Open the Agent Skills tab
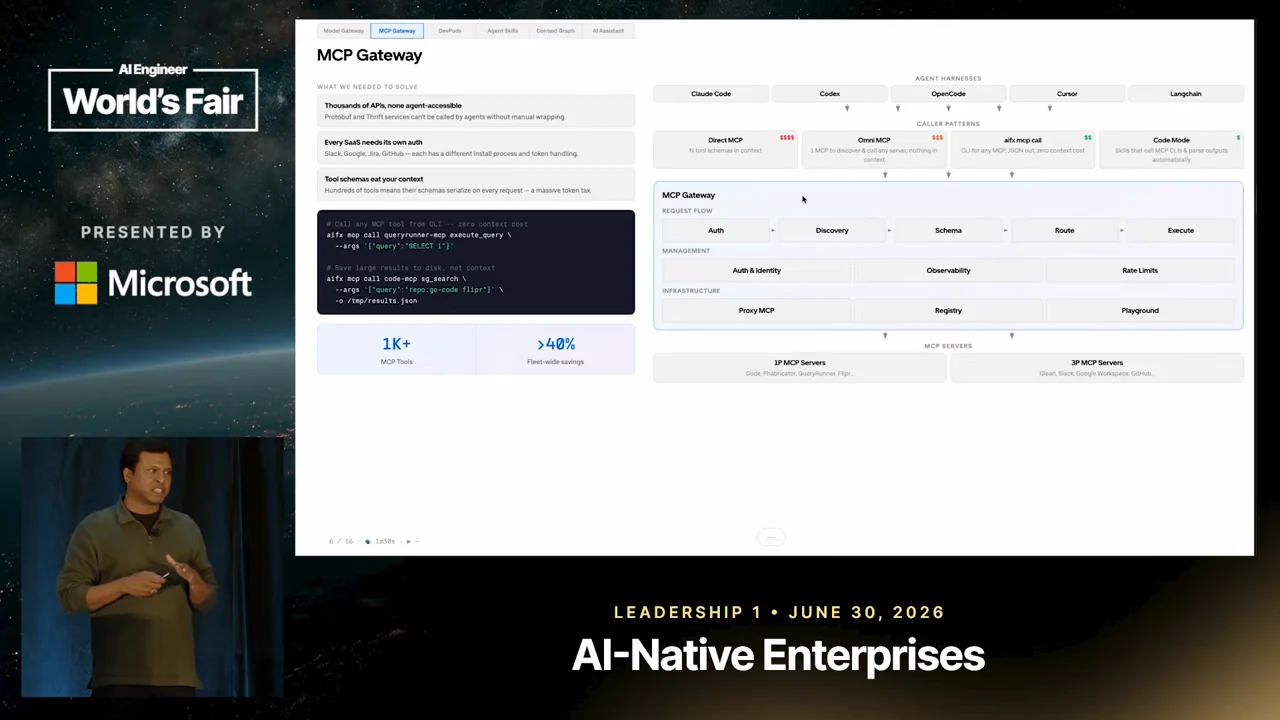This screenshot has height=720, width=1280. (x=502, y=31)
